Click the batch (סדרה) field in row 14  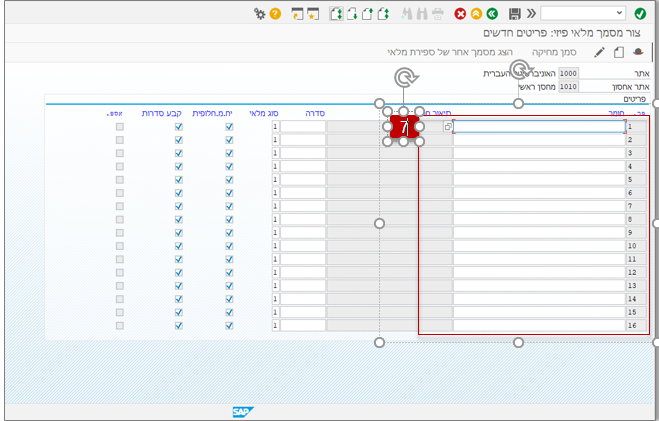tap(303, 299)
